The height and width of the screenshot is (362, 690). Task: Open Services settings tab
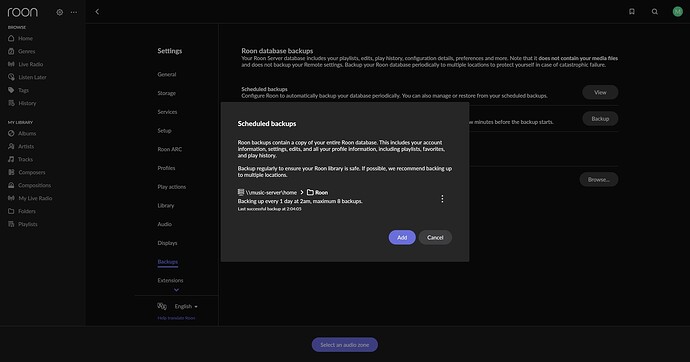point(167,112)
